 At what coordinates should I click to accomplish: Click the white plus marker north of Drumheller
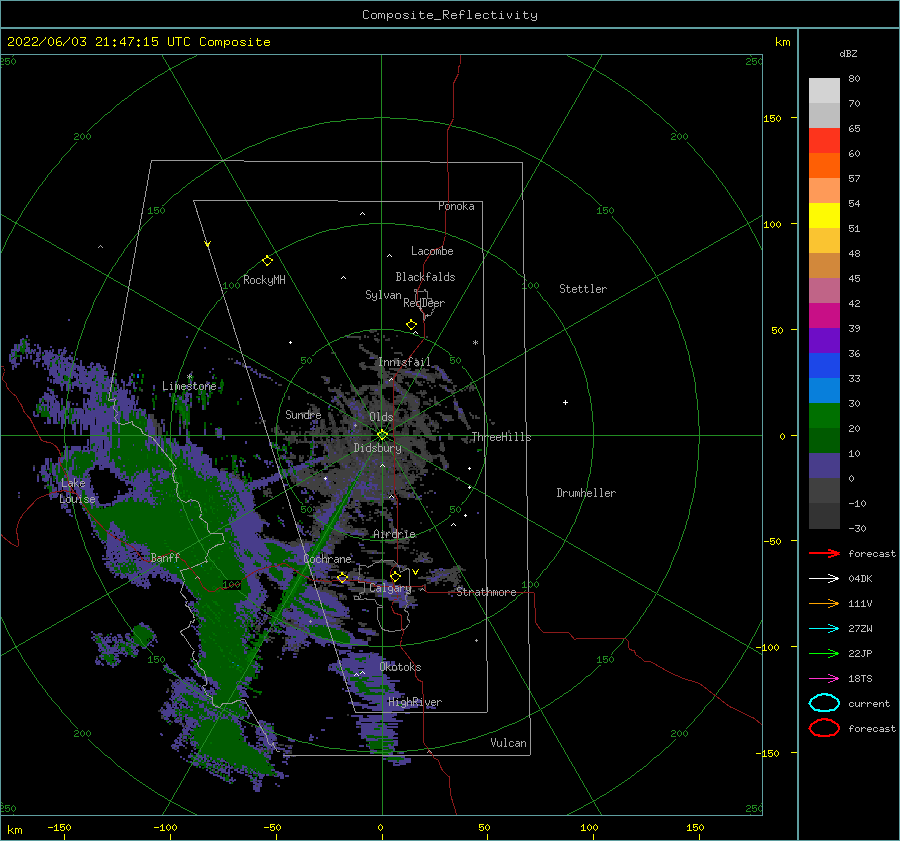565,402
